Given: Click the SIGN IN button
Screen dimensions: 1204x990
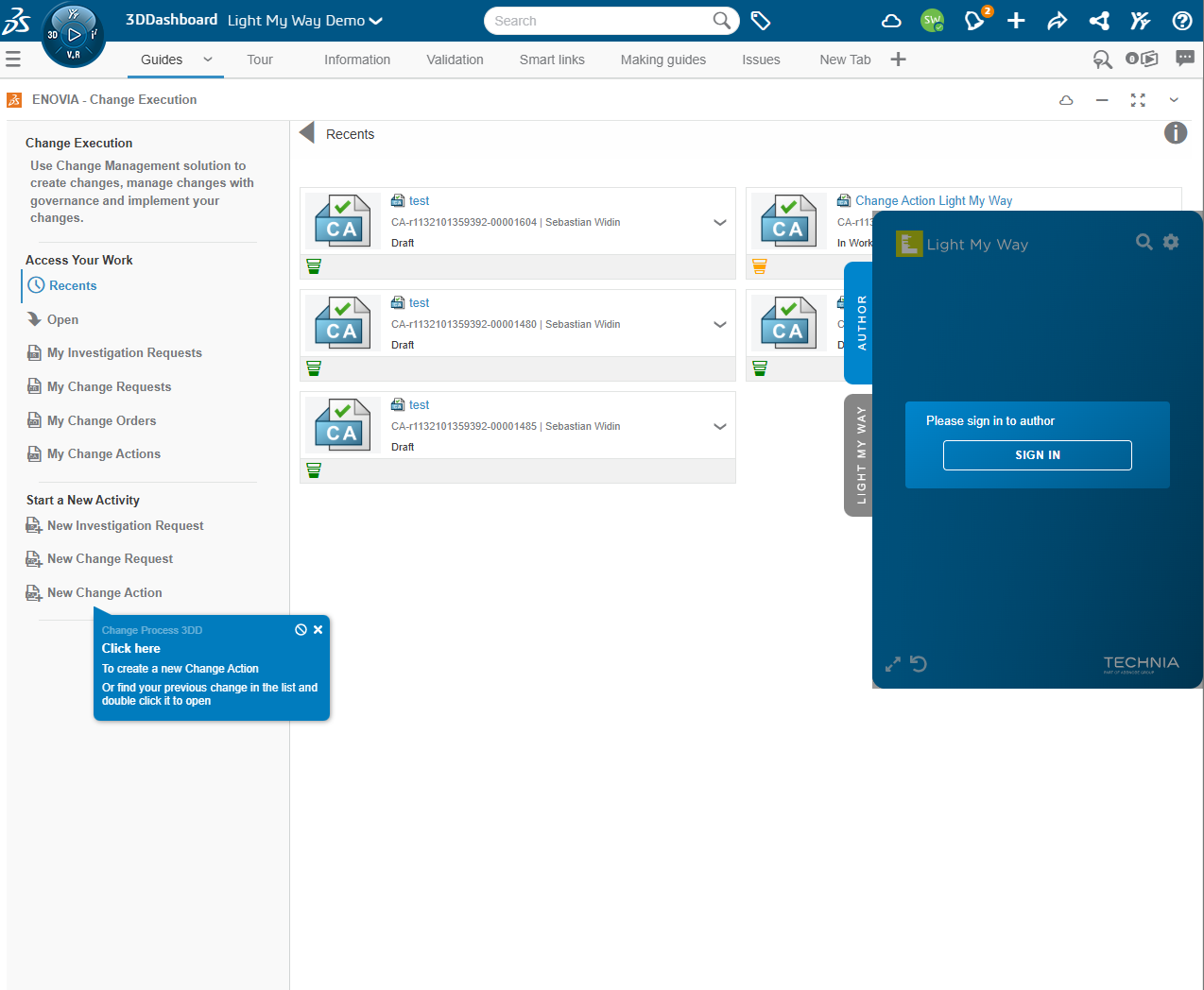Looking at the screenshot, I should click(1038, 455).
